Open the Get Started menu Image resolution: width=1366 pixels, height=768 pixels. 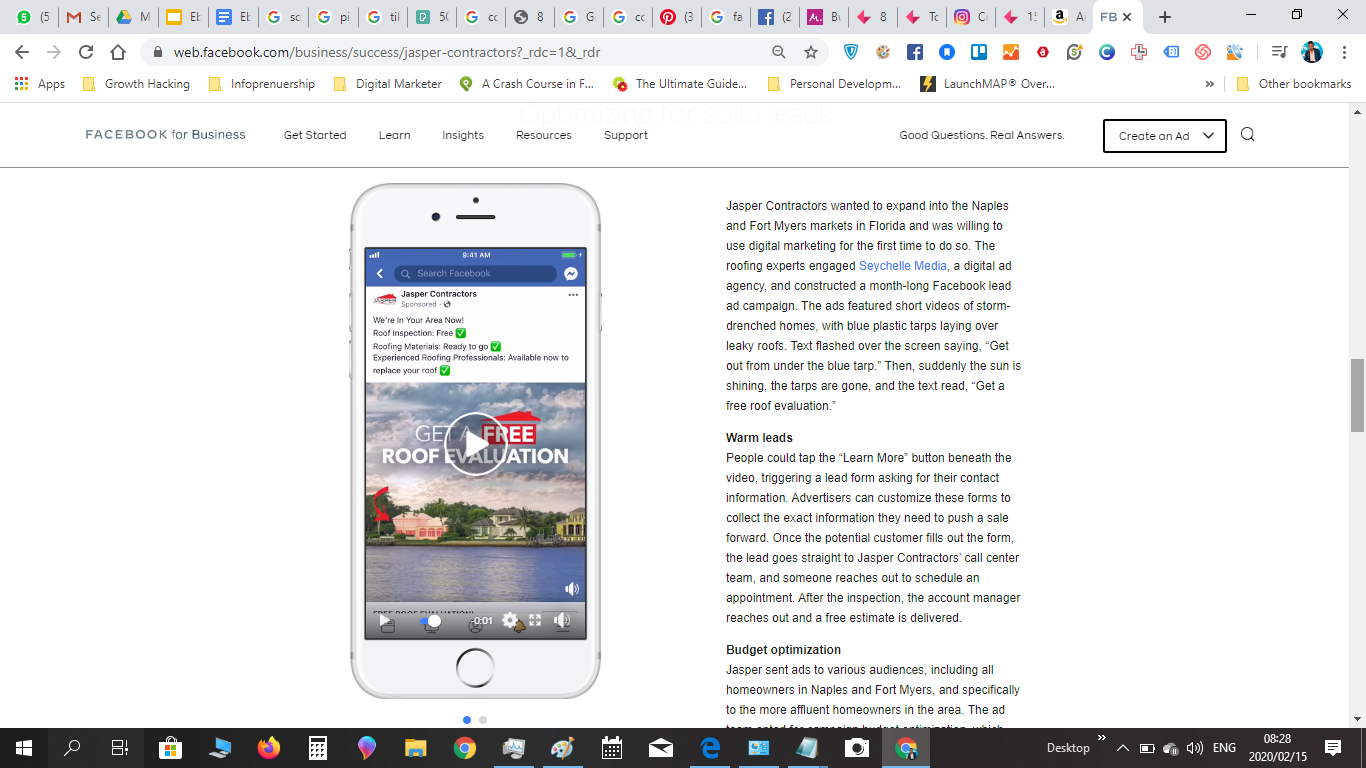pyautogui.click(x=315, y=135)
